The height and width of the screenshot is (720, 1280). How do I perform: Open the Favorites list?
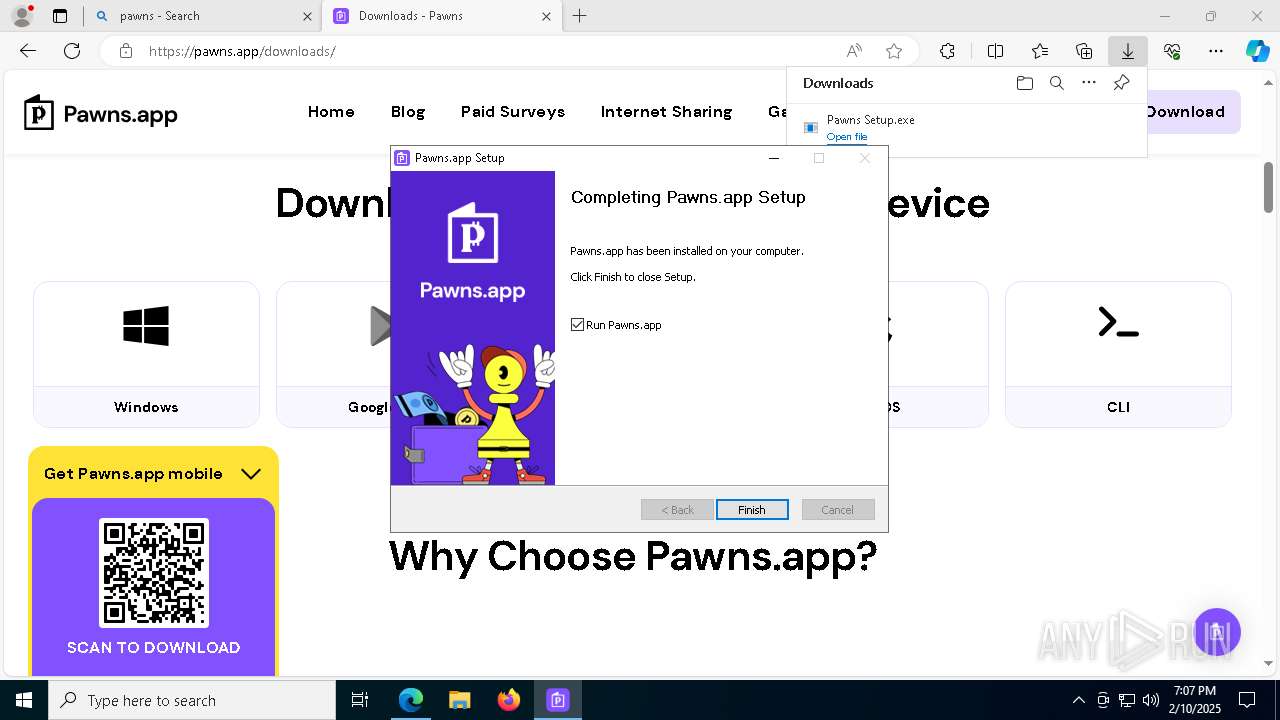click(x=1040, y=51)
